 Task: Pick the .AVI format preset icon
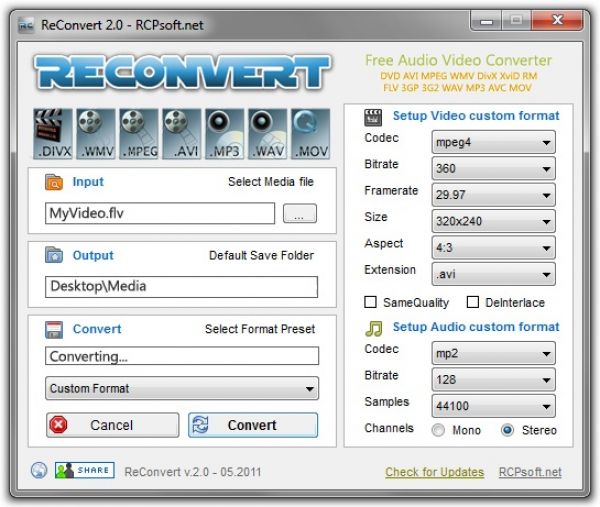tap(181, 134)
